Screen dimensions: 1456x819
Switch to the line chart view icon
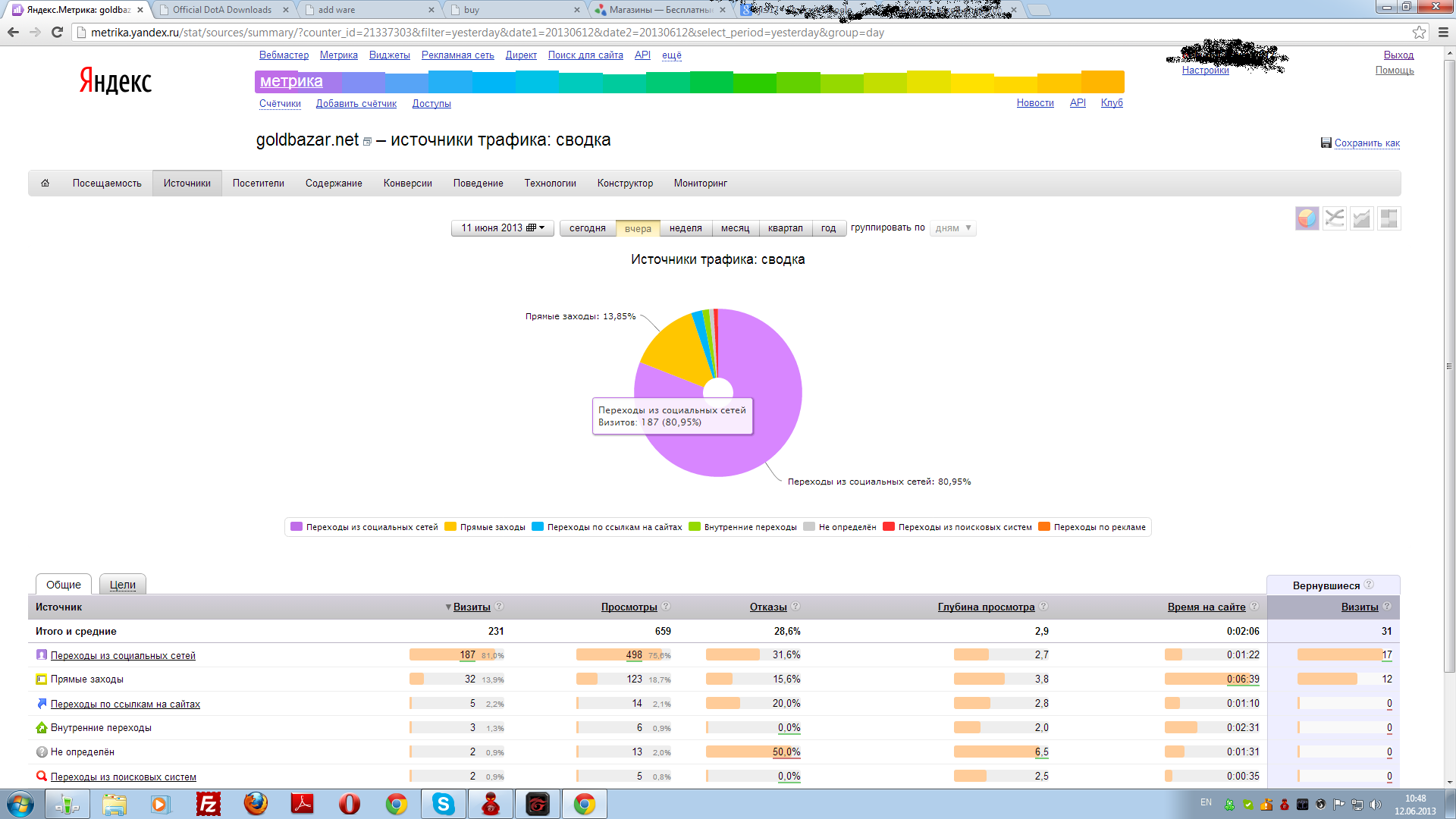[1334, 218]
